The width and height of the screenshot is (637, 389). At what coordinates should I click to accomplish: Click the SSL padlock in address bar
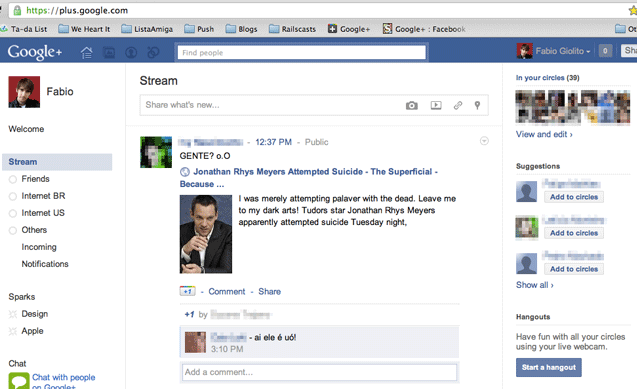[x=17, y=10]
